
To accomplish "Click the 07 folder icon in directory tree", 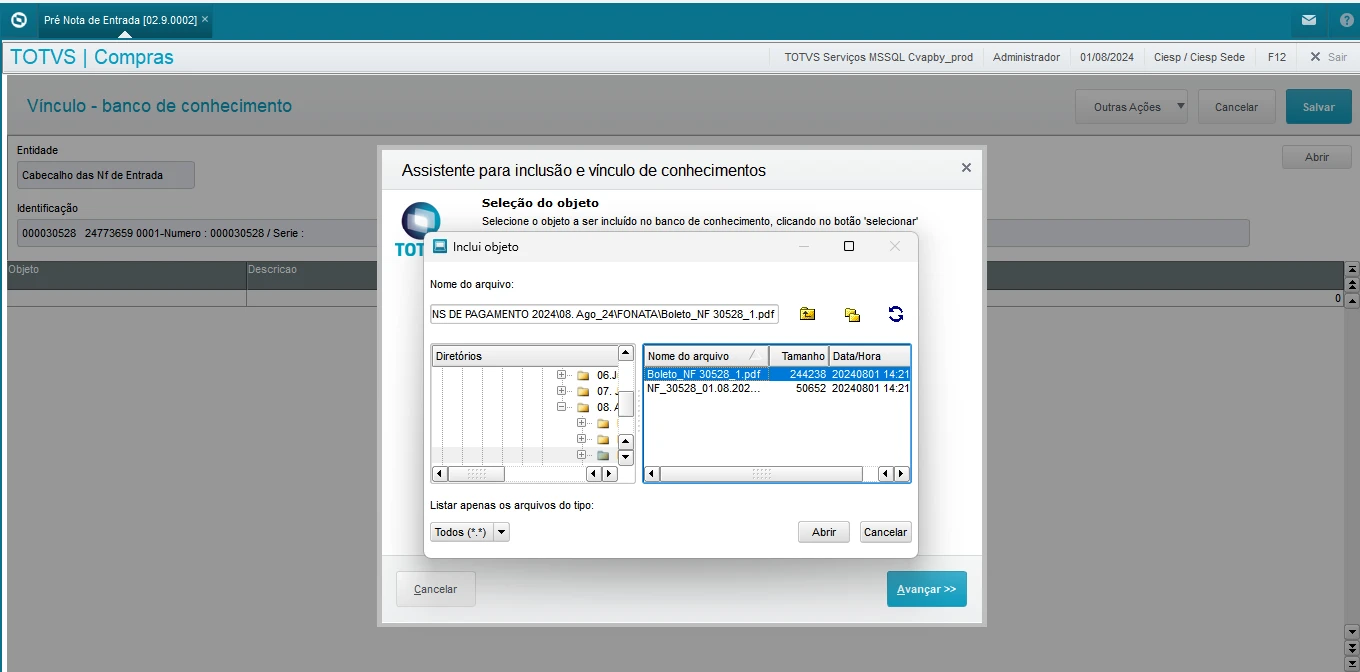I will pyautogui.click(x=583, y=391).
